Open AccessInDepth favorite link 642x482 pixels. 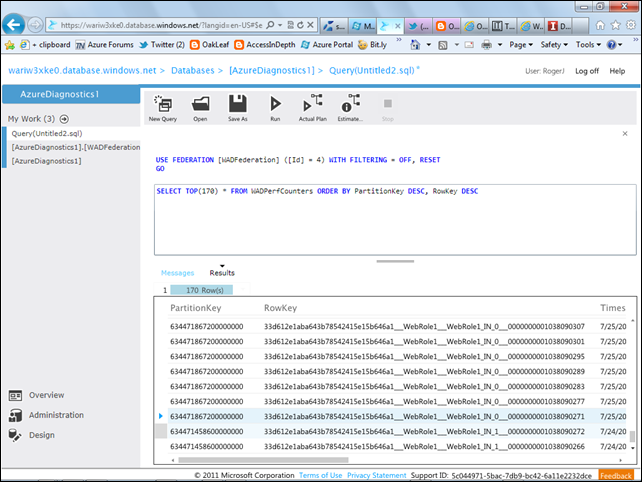pos(265,45)
